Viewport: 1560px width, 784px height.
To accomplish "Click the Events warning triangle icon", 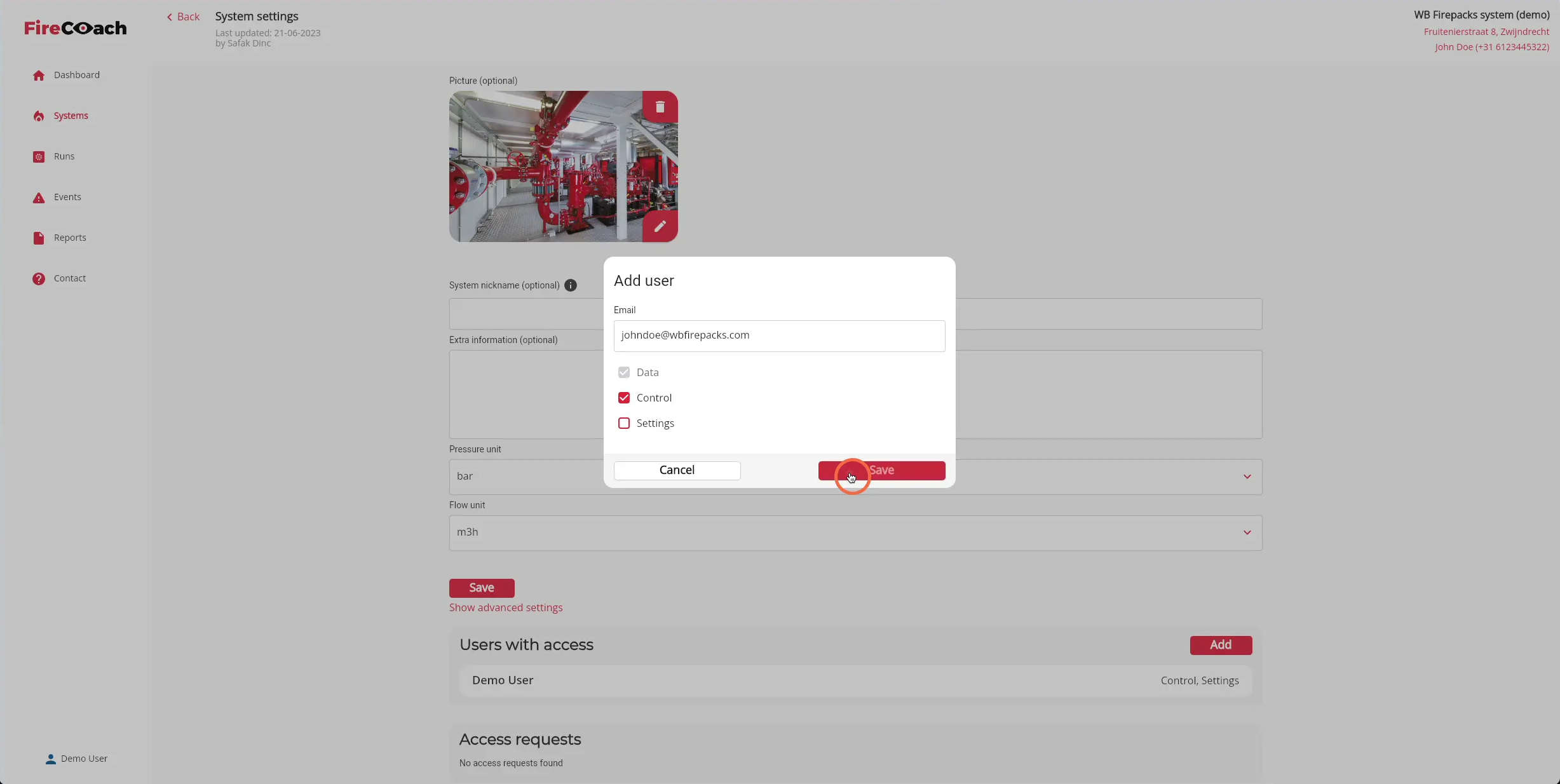I will 39,197.
